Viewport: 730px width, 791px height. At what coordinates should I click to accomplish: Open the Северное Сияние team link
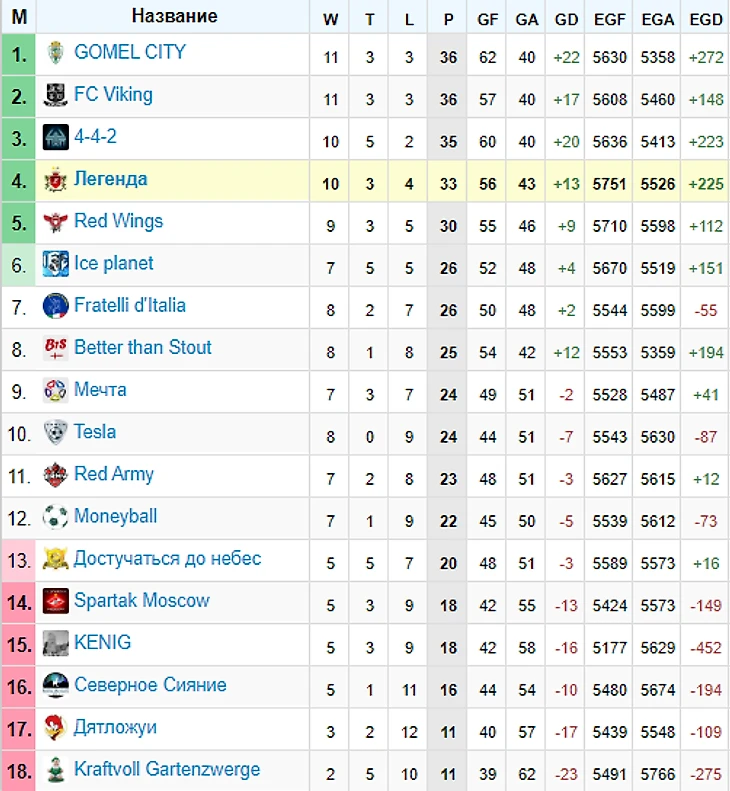point(150,685)
